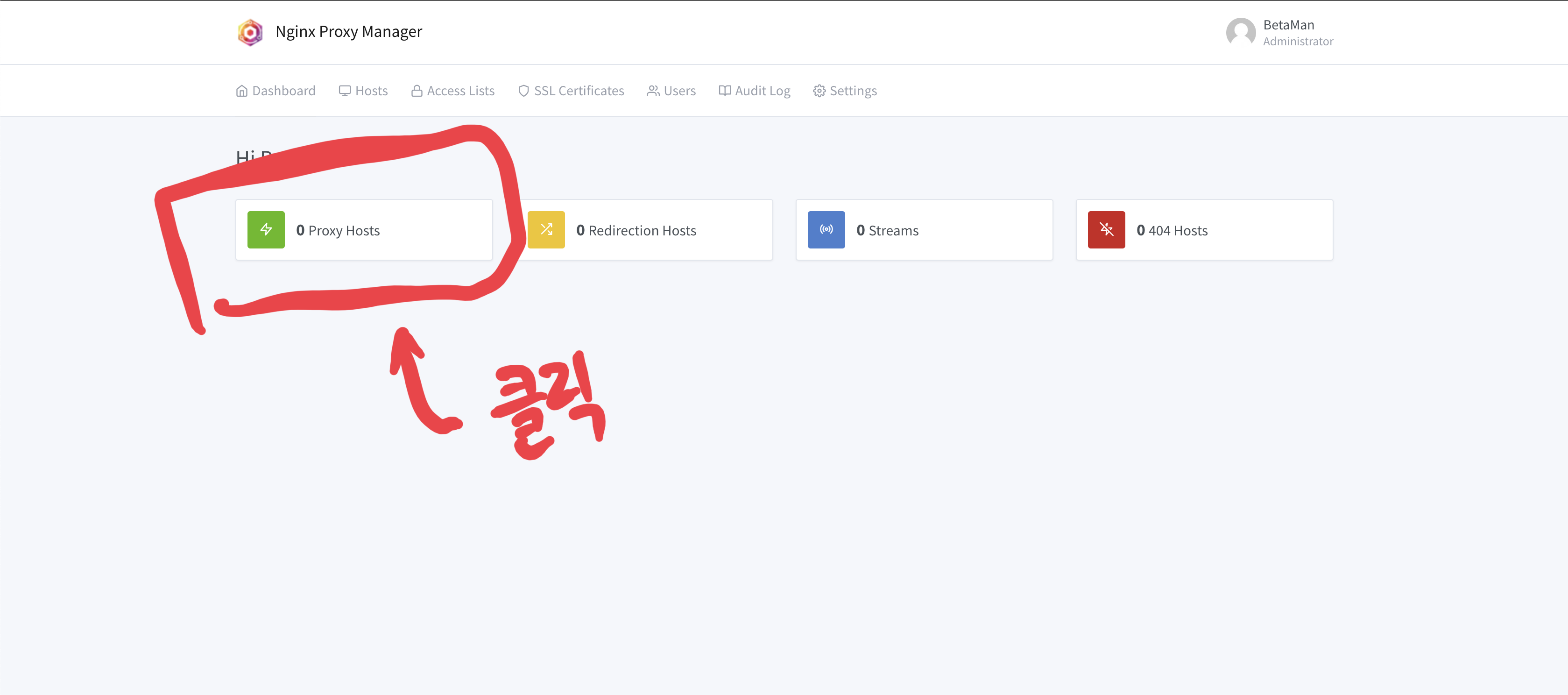The image size is (1568, 695).
Task: Click the red 404 Hosts icon
Action: click(1106, 230)
